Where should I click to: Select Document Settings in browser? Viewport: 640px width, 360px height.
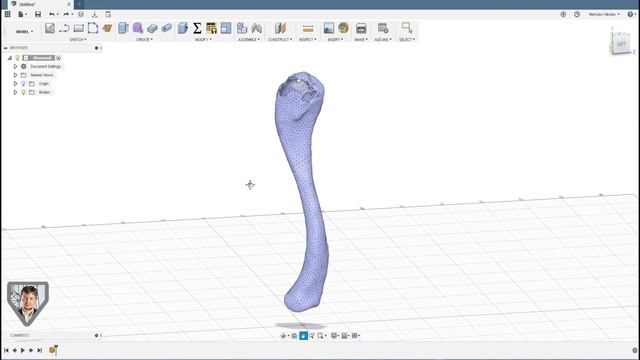coord(45,67)
